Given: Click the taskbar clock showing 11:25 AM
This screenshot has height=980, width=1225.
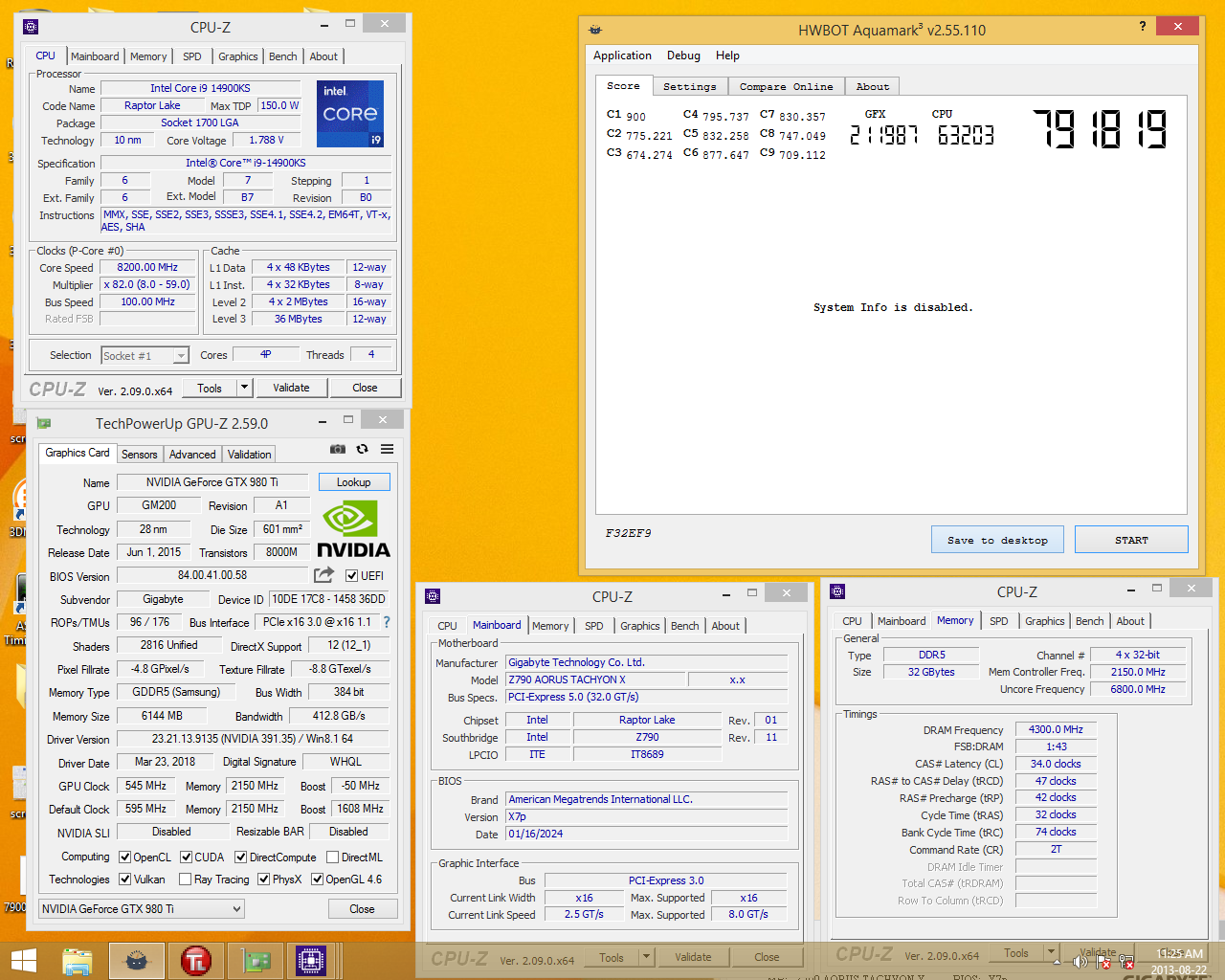Looking at the screenshot, I should pyautogui.click(x=1179, y=953).
